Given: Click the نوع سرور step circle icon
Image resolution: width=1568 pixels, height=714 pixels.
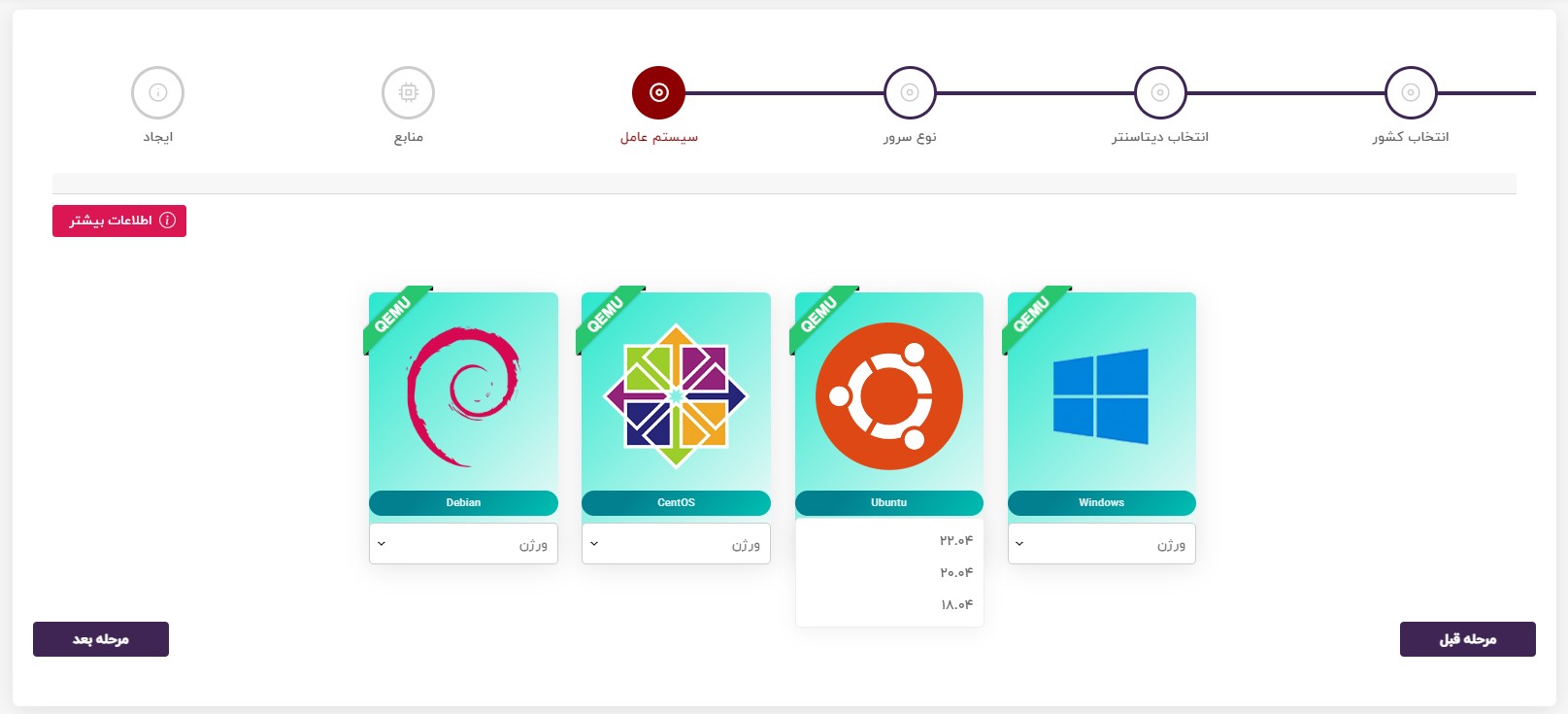Looking at the screenshot, I should click(910, 93).
